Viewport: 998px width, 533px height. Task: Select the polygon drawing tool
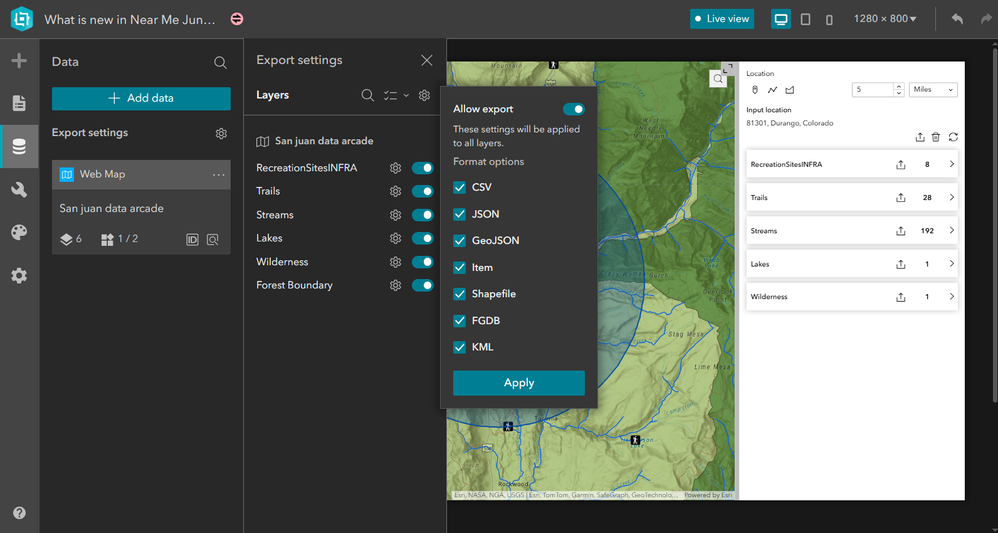[790, 90]
